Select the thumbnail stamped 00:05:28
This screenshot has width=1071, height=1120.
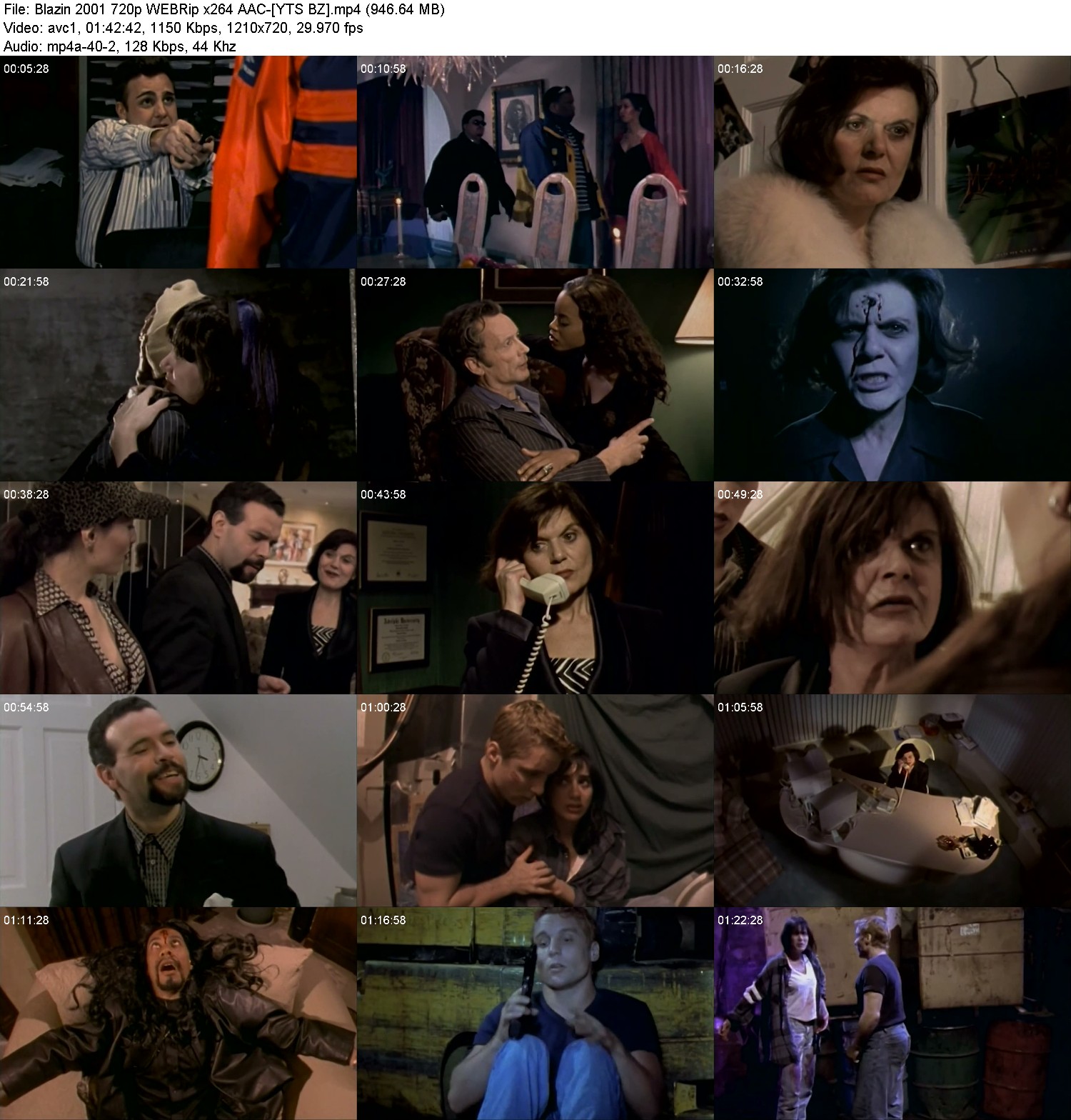coord(178,162)
